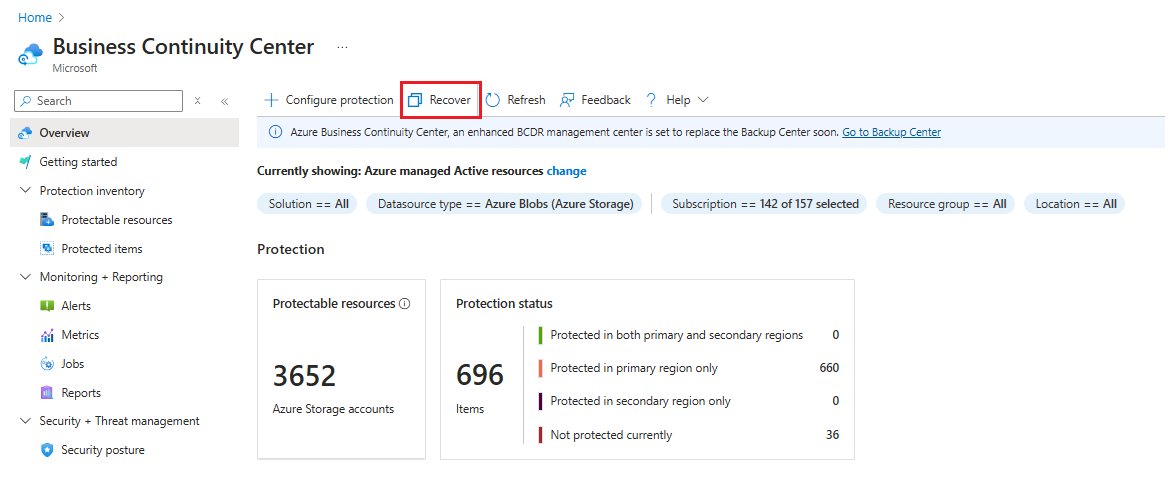
Task: Open the Solution == All filter
Action: pos(308,204)
